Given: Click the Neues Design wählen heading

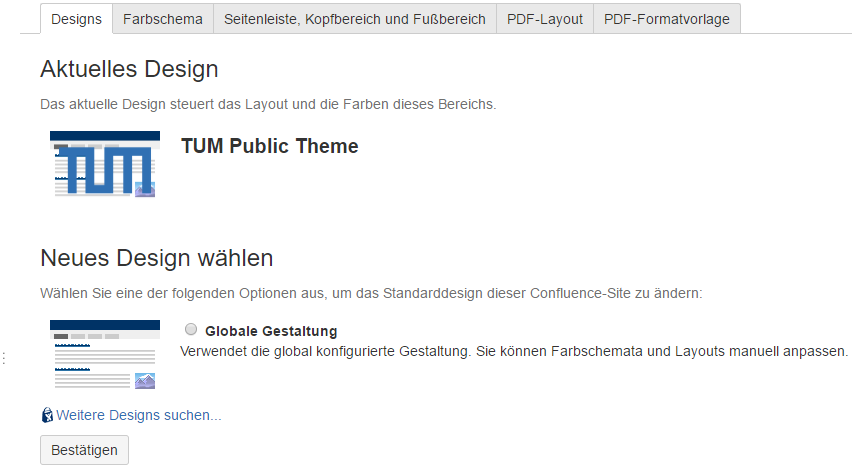Looking at the screenshot, I should coord(156,258).
